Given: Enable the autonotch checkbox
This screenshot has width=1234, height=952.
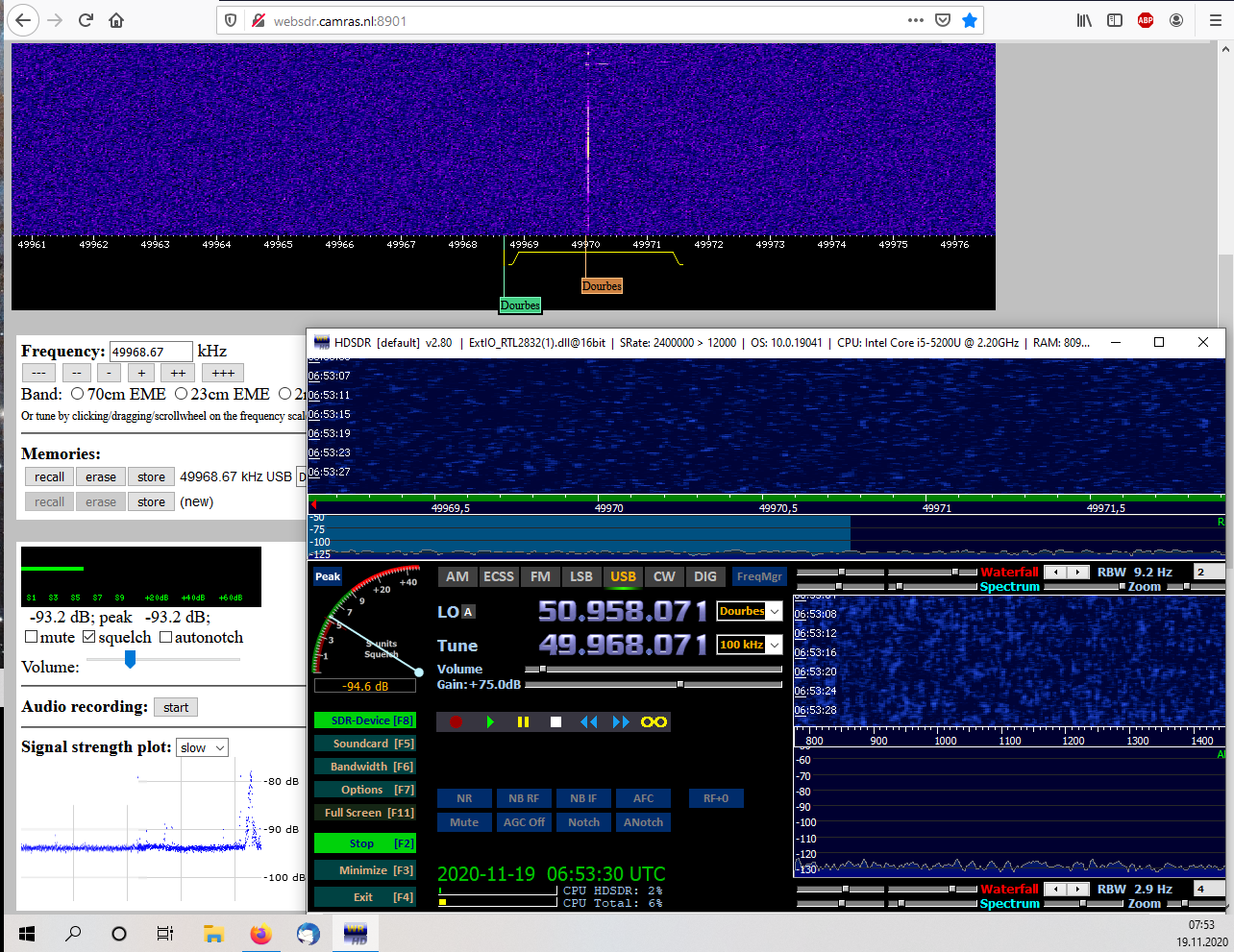Looking at the screenshot, I should (x=165, y=637).
